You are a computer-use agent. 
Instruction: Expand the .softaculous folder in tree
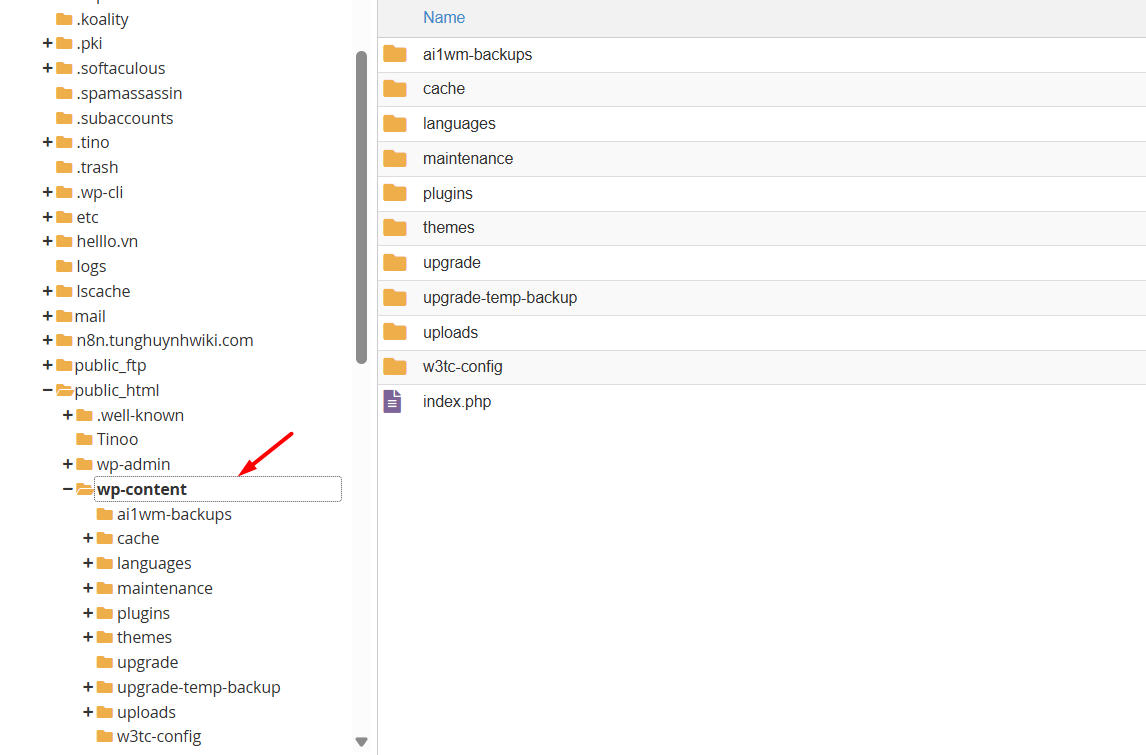coord(47,68)
